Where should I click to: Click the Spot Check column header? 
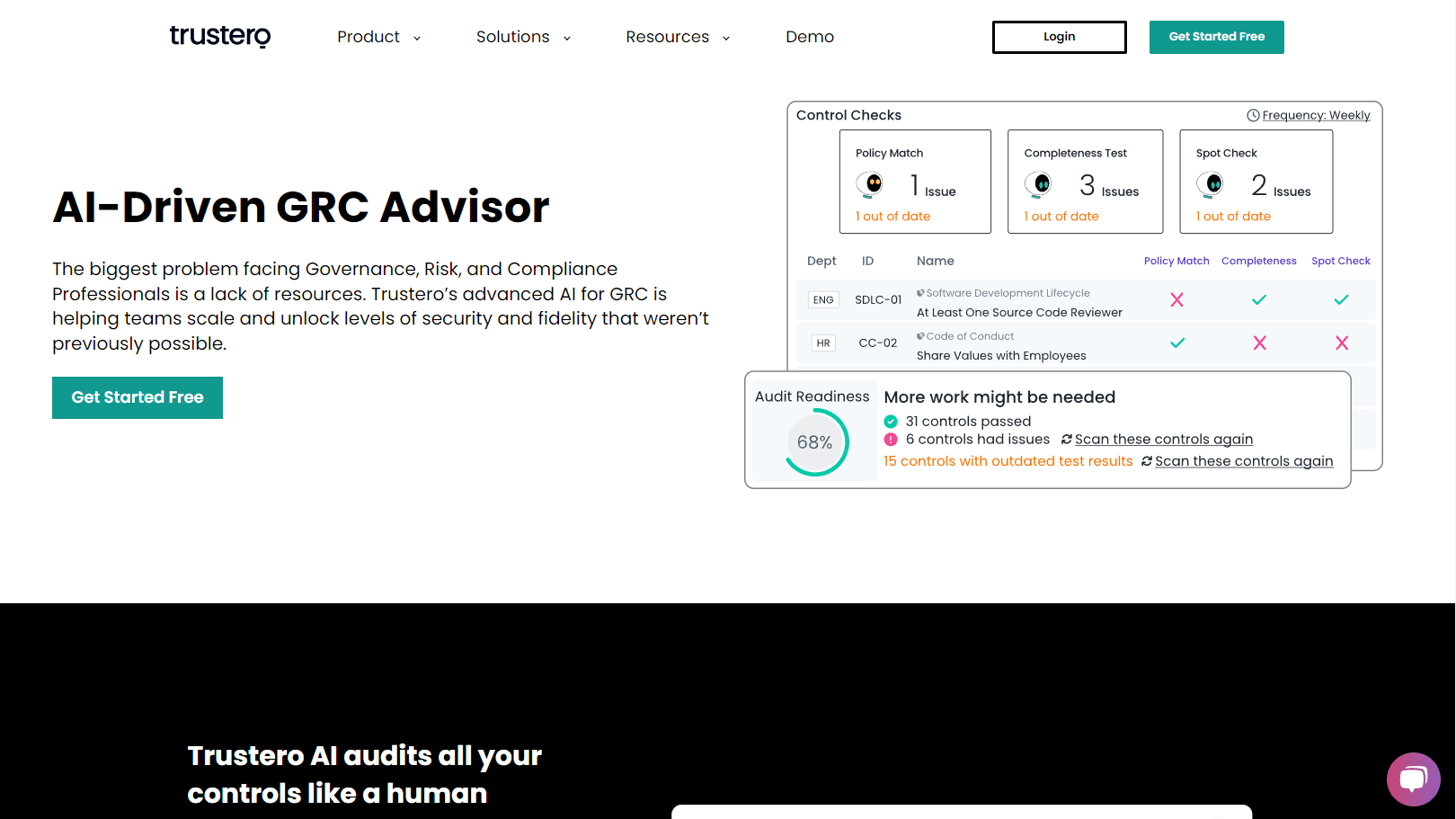tap(1341, 261)
